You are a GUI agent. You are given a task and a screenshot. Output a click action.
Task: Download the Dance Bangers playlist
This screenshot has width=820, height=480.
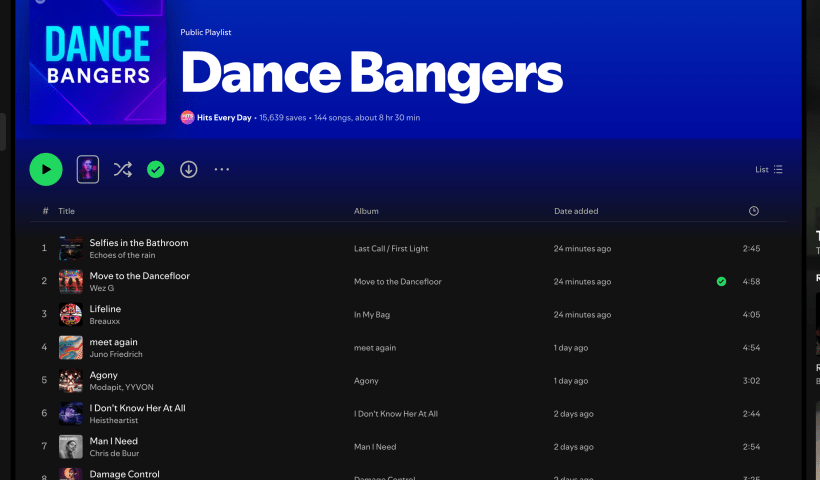188,170
